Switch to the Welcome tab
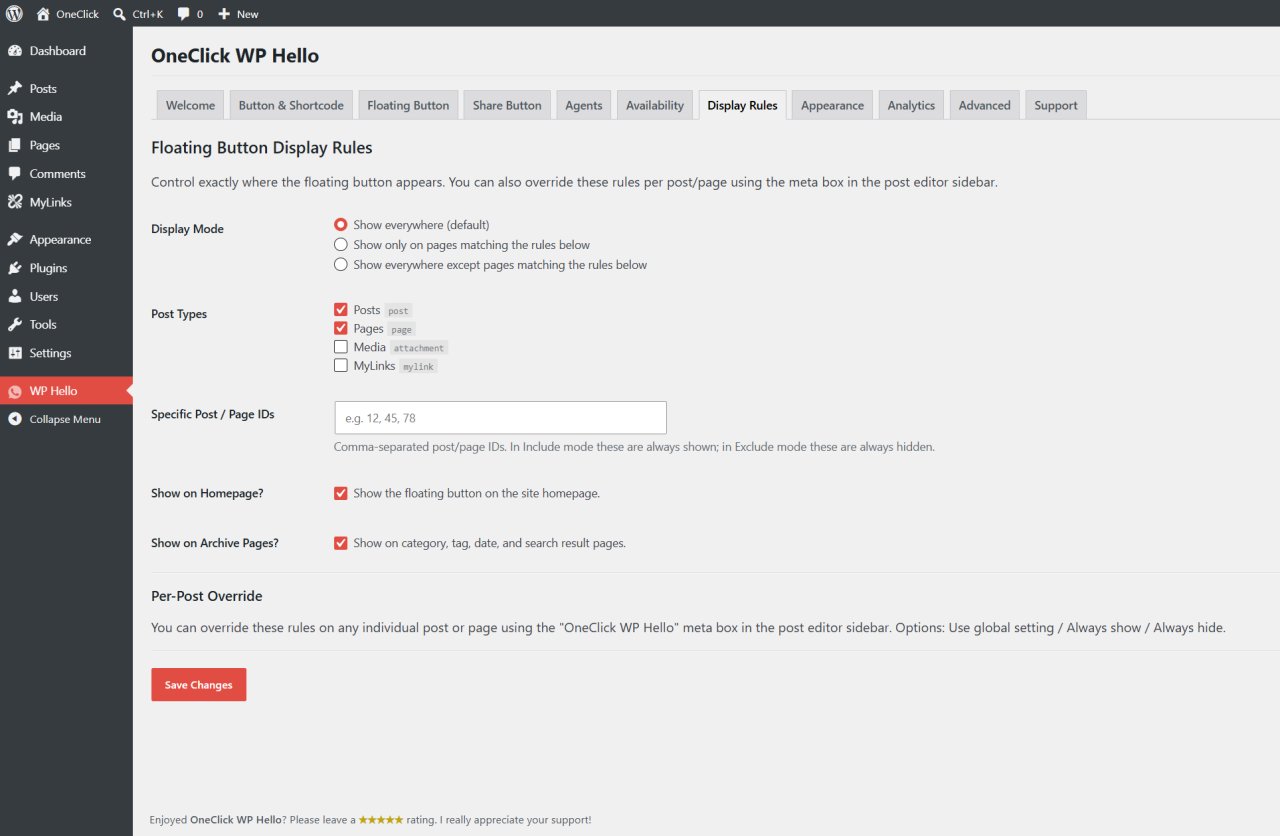1280x836 pixels. [x=190, y=105]
